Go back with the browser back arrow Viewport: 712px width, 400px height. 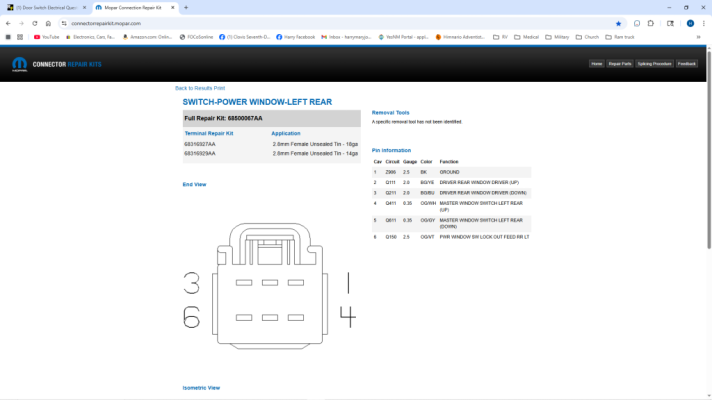[x=8, y=23]
